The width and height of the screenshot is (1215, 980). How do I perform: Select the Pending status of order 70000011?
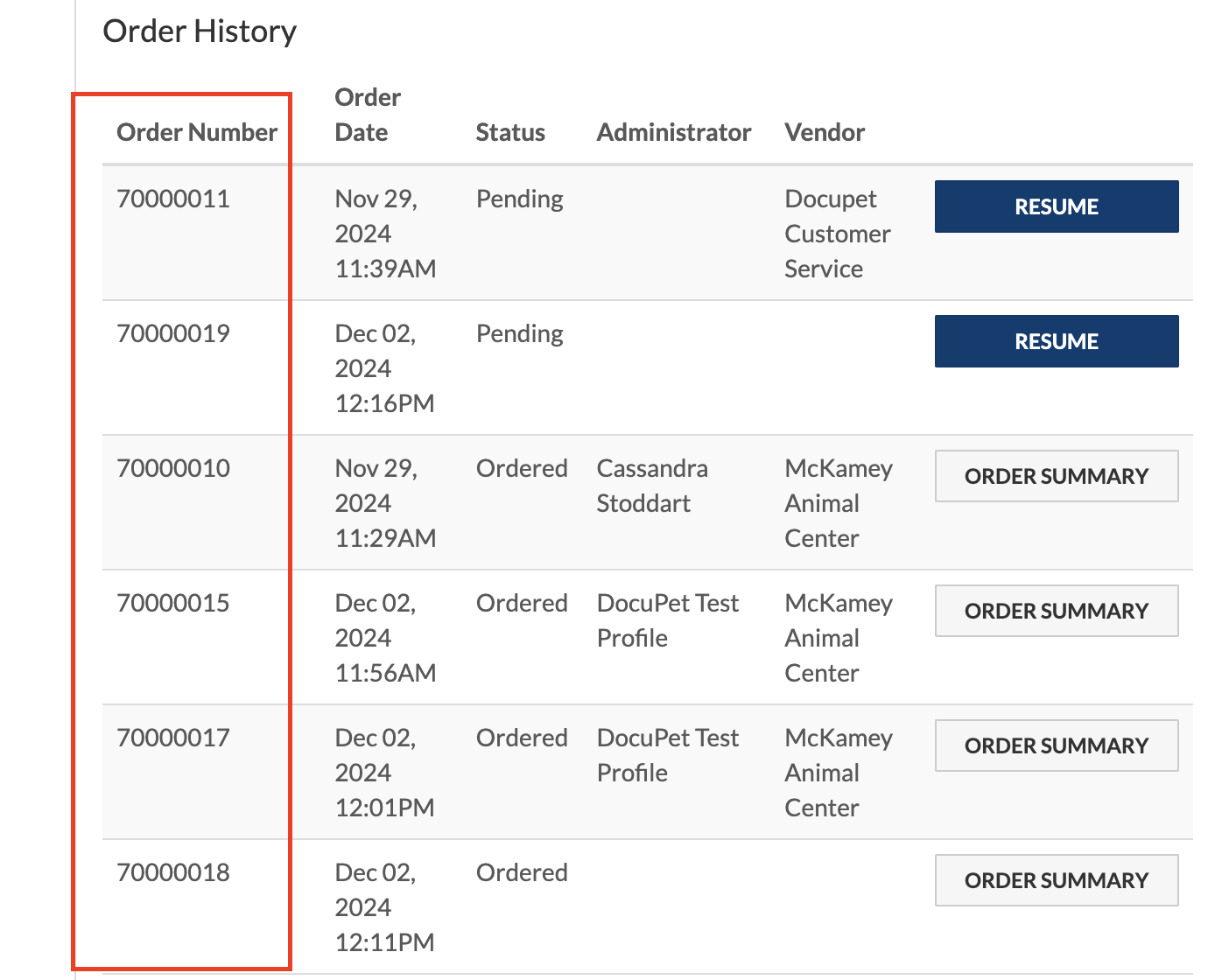click(x=519, y=199)
